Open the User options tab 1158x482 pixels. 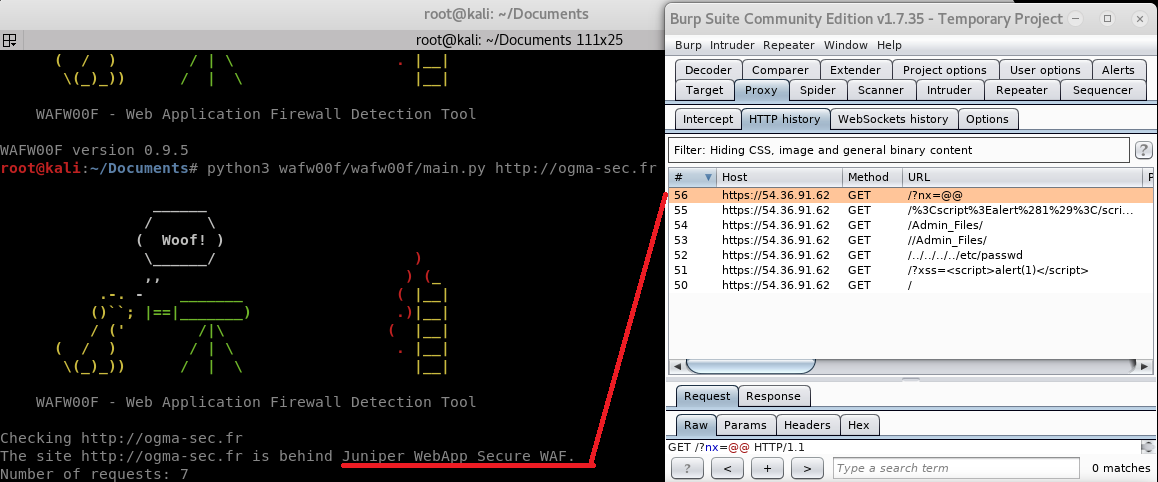pos(1045,70)
